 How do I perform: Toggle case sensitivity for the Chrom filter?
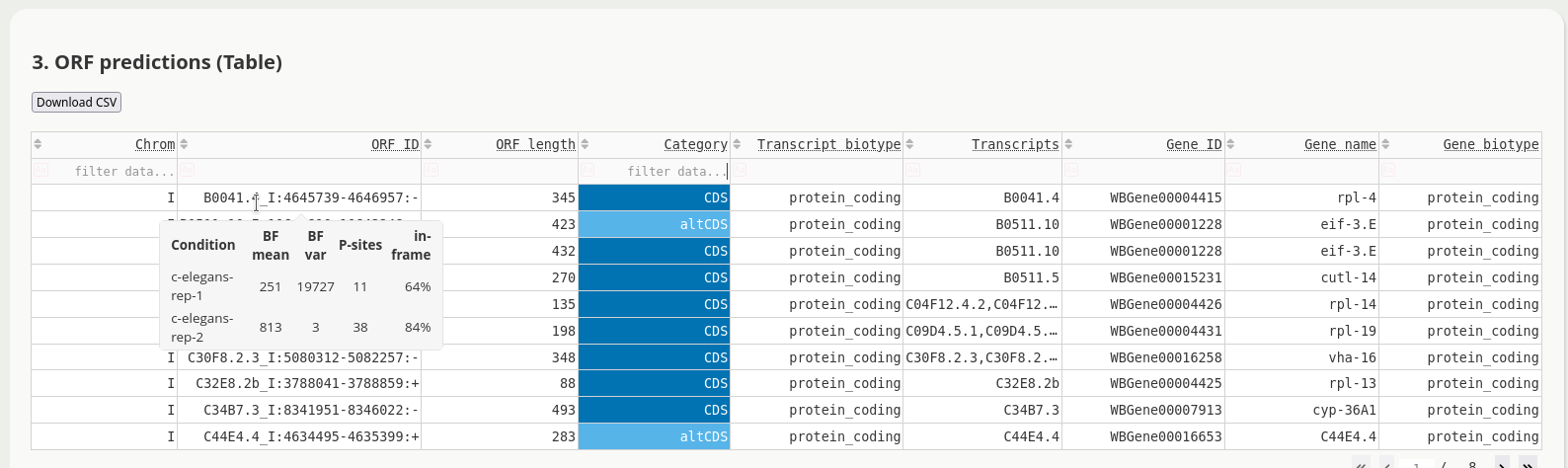tap(41, 171)
